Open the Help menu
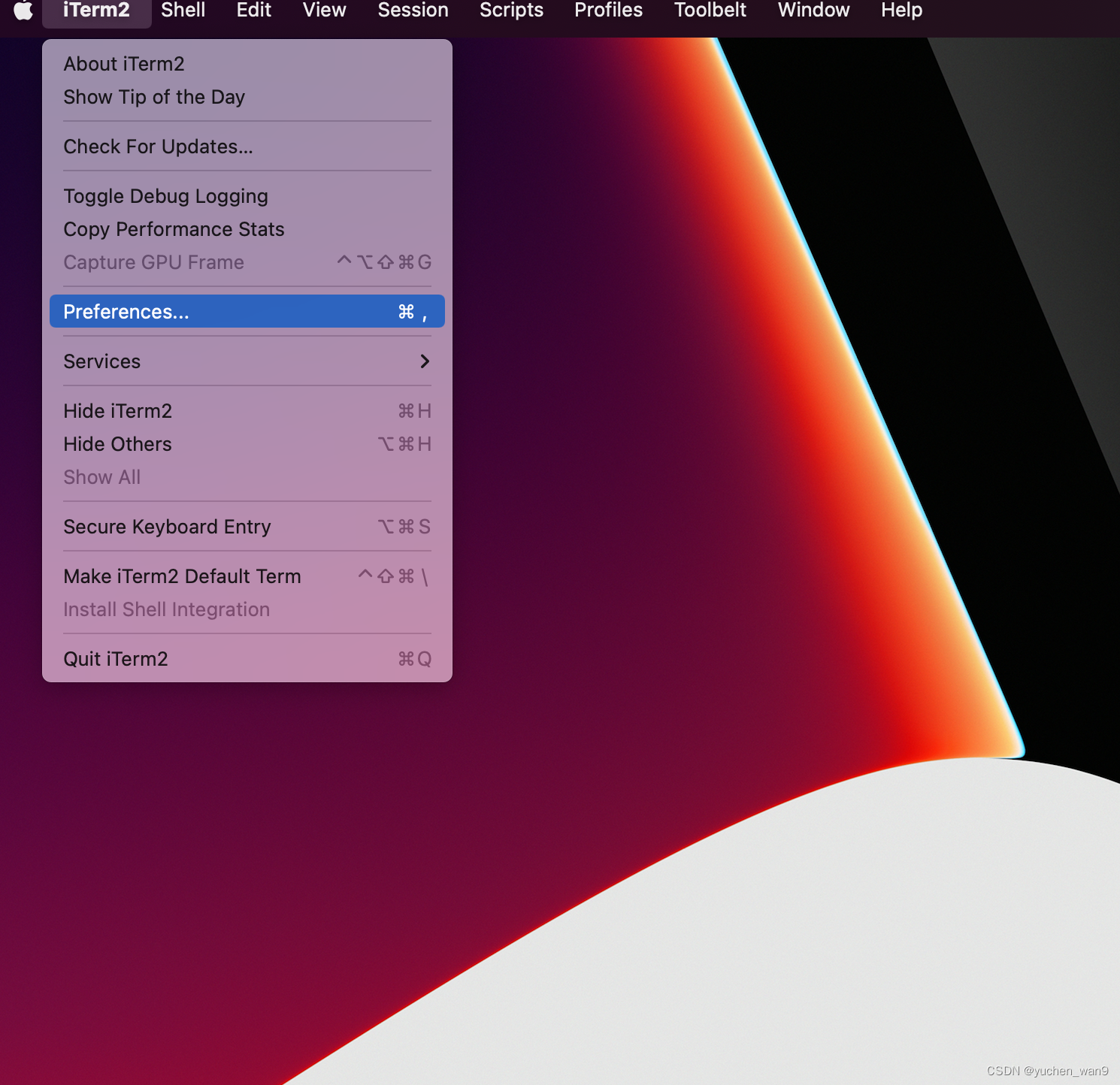The image size is (1120, 1085). tap(901, 11)
